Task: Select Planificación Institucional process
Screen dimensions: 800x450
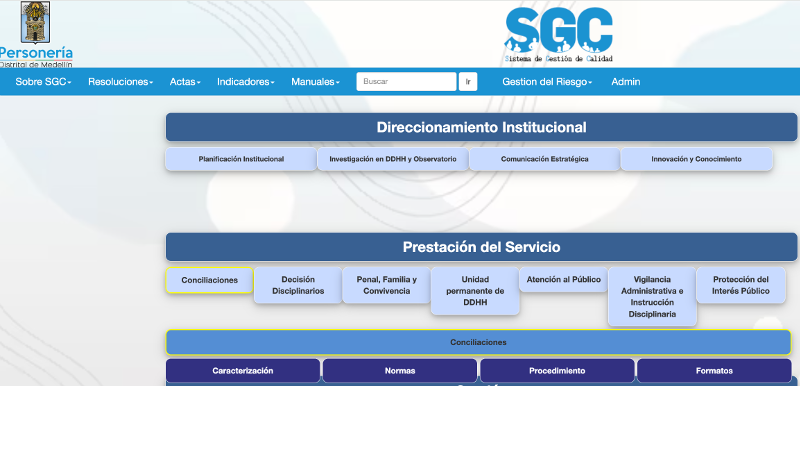Action: click(x=241, y=159)
